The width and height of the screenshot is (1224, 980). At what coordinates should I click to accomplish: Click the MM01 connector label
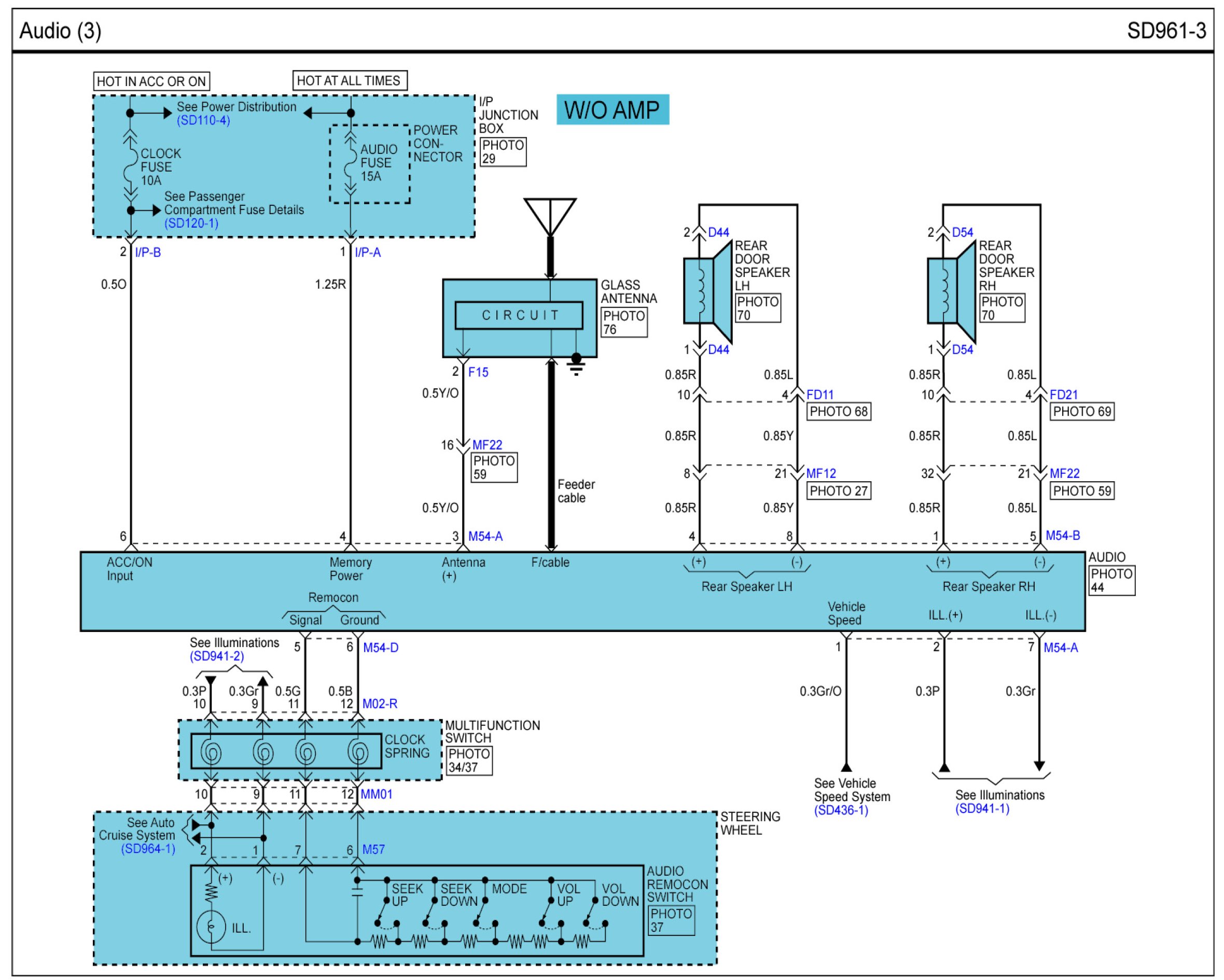[x=377, y=793]
